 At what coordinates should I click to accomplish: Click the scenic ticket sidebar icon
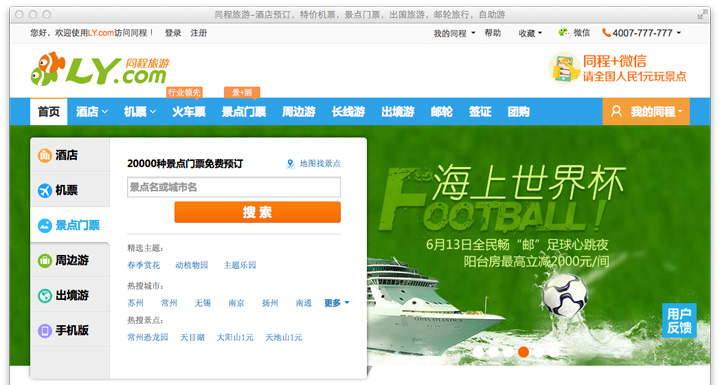point(45,226)
